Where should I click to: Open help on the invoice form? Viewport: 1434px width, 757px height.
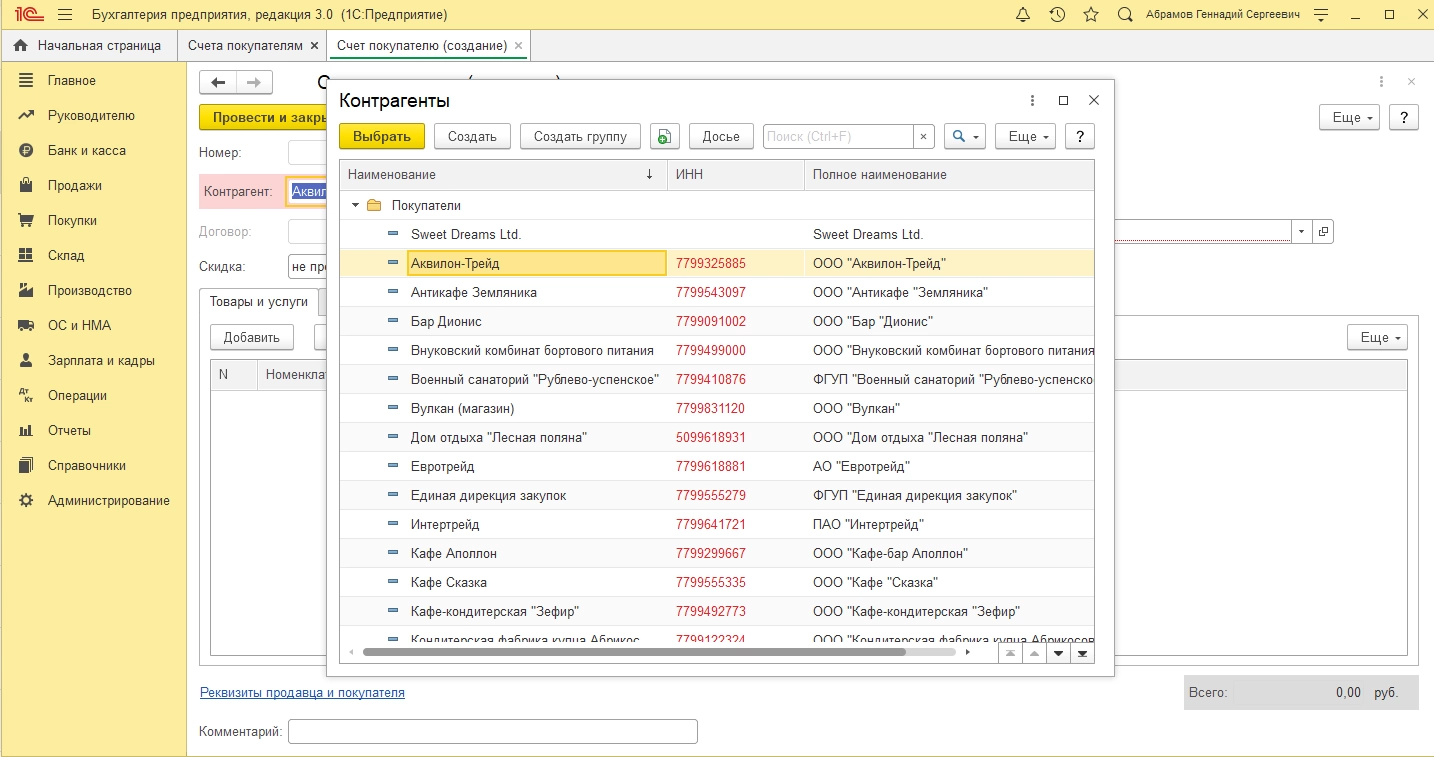click(1404, 117)
